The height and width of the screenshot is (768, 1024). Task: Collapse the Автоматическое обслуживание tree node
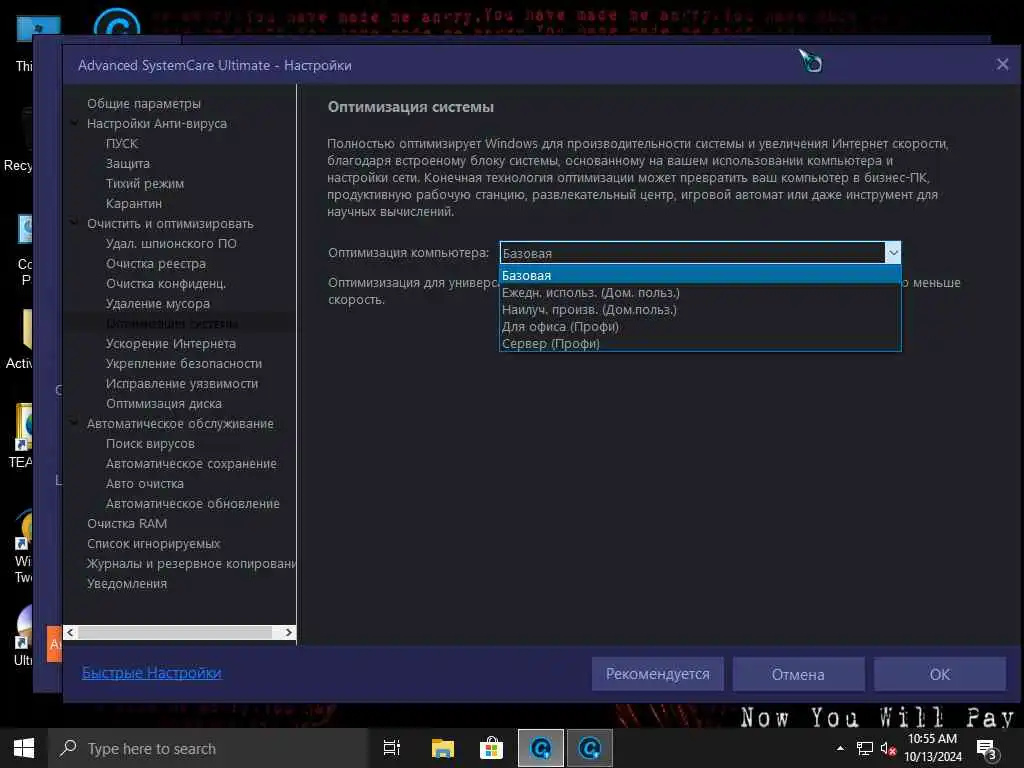click(74, 423)
